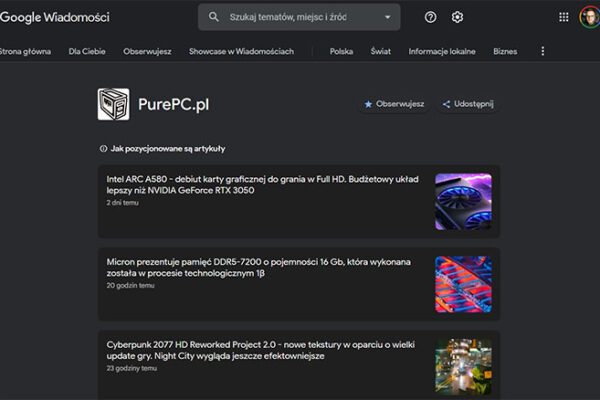This screenshot has height=400, width=600.
Task: Click the Micron memory article thumbnail
Action: point(463,284)
